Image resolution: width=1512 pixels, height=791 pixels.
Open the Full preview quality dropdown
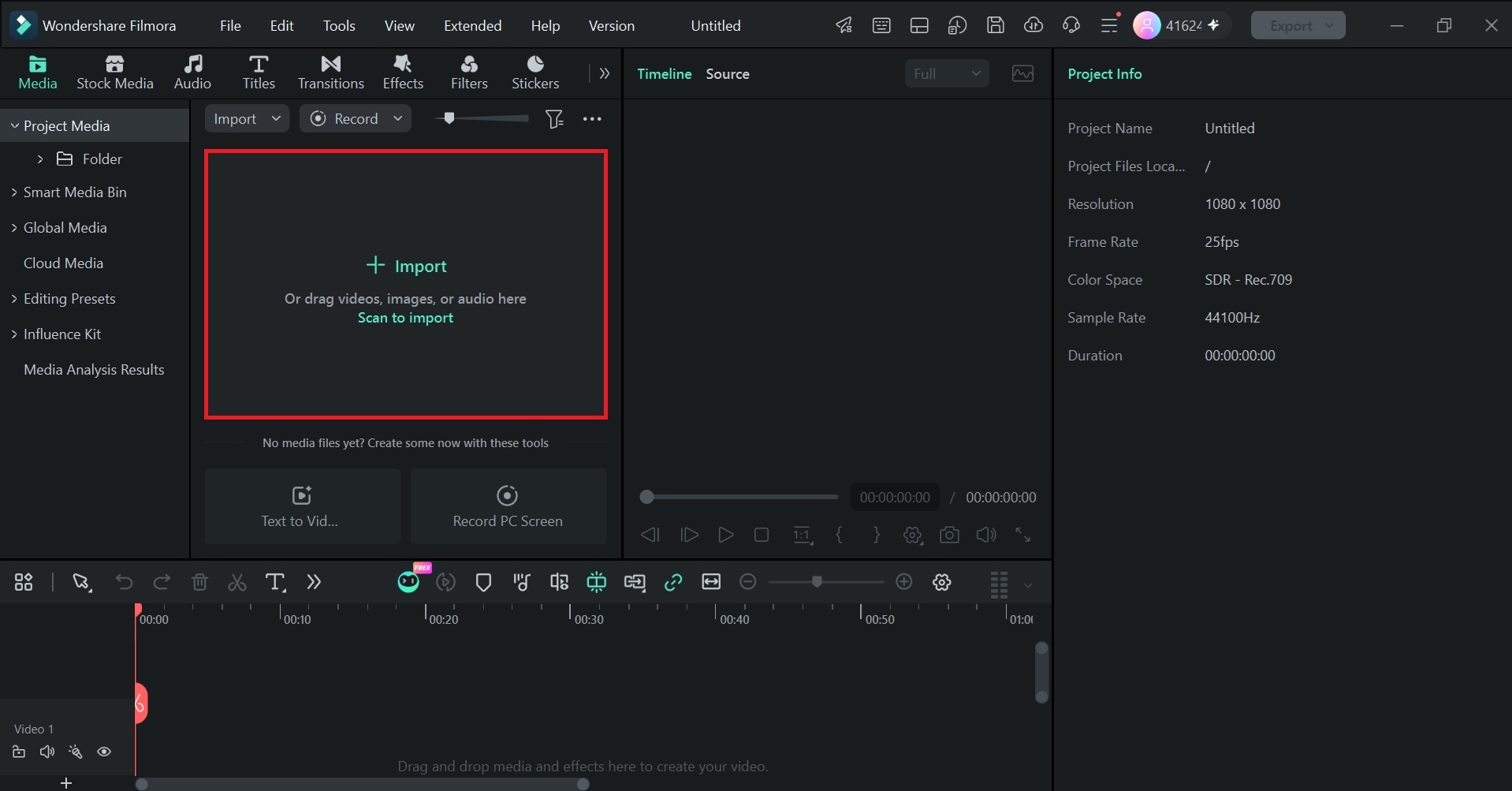pos(947,73)
